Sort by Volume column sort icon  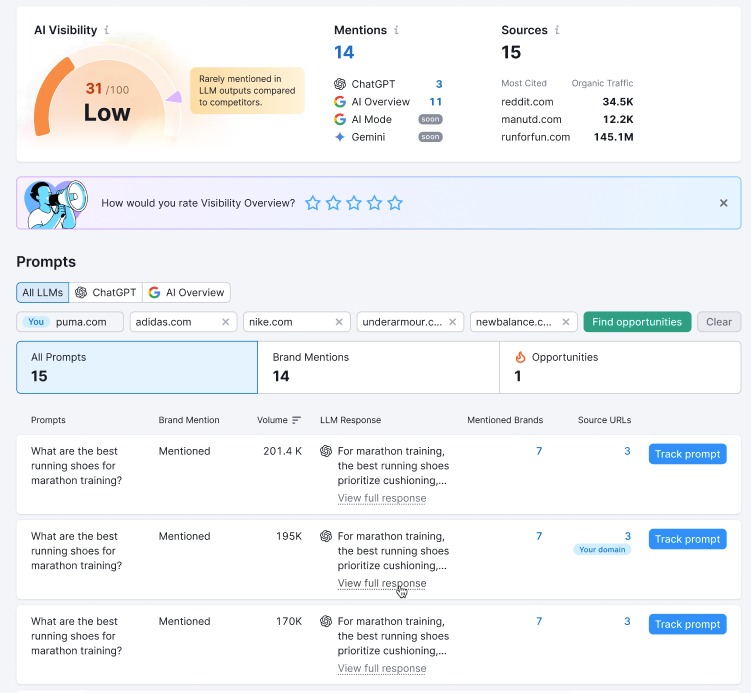(296, 420)
